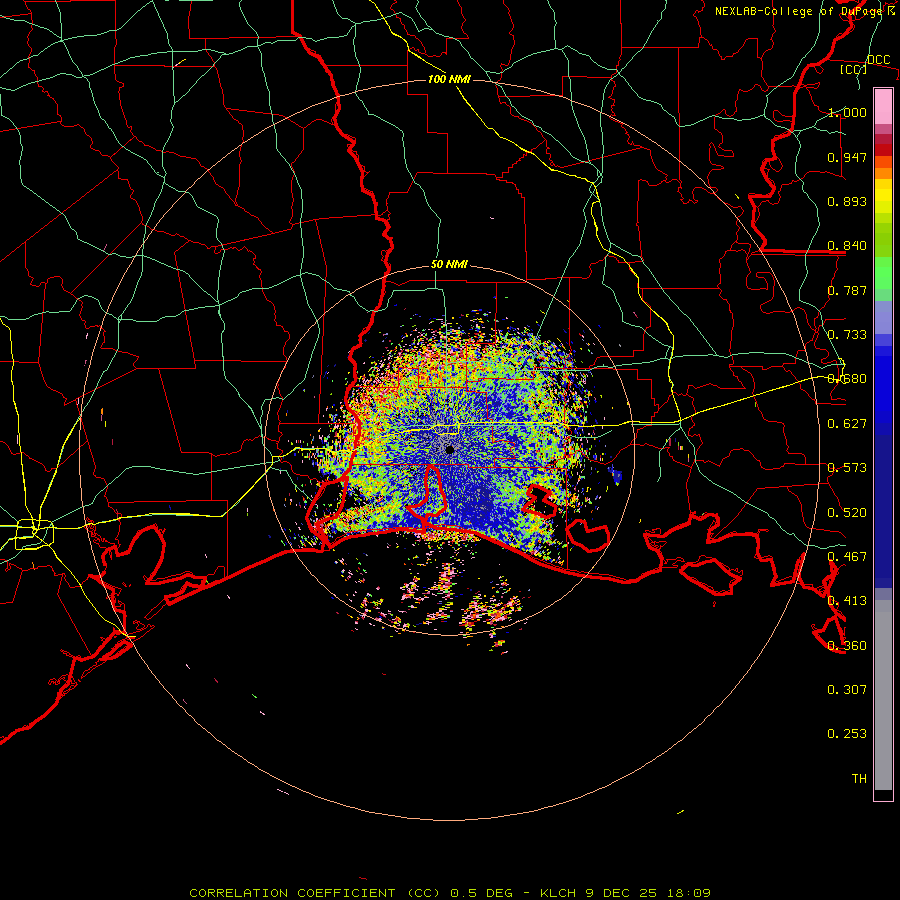This screenshot has height=900, width=900.
Task: Click the gray segment of the color bar
Action: pyautogui.click(x=883, y=695)
